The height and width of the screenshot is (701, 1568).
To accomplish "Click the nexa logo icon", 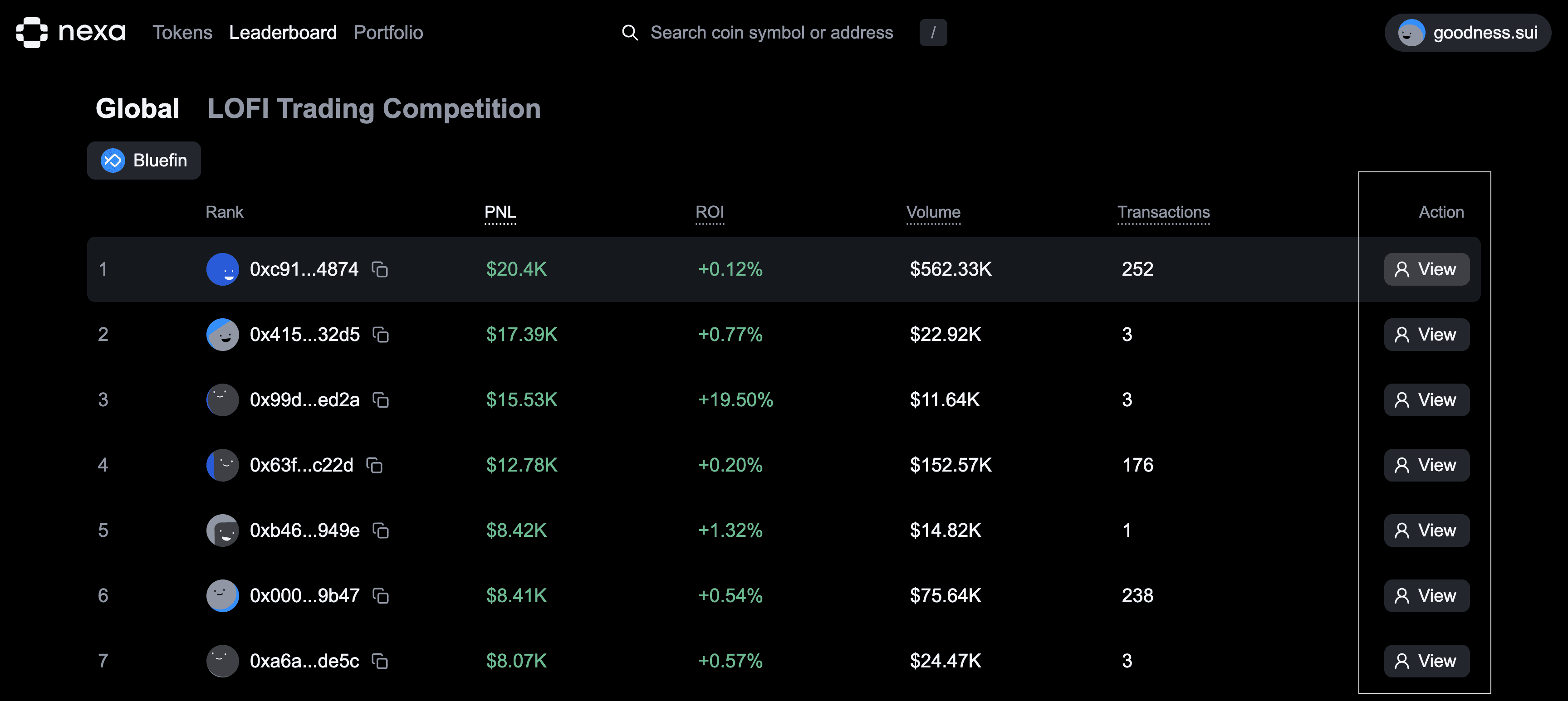I will (32, 32).
